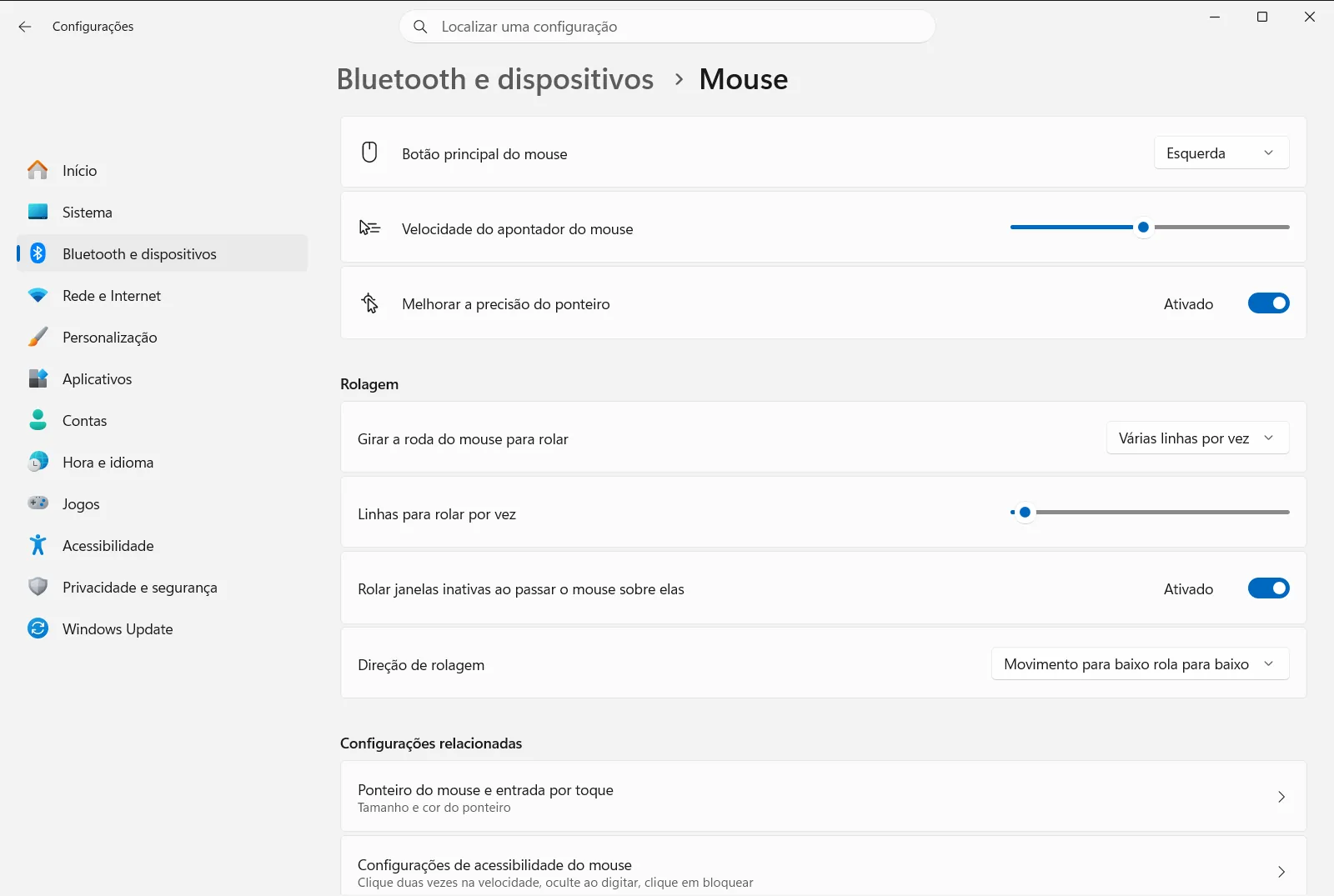
Task: Expand Várias linhas por vez dropdown
Action: click(1197, 438)
